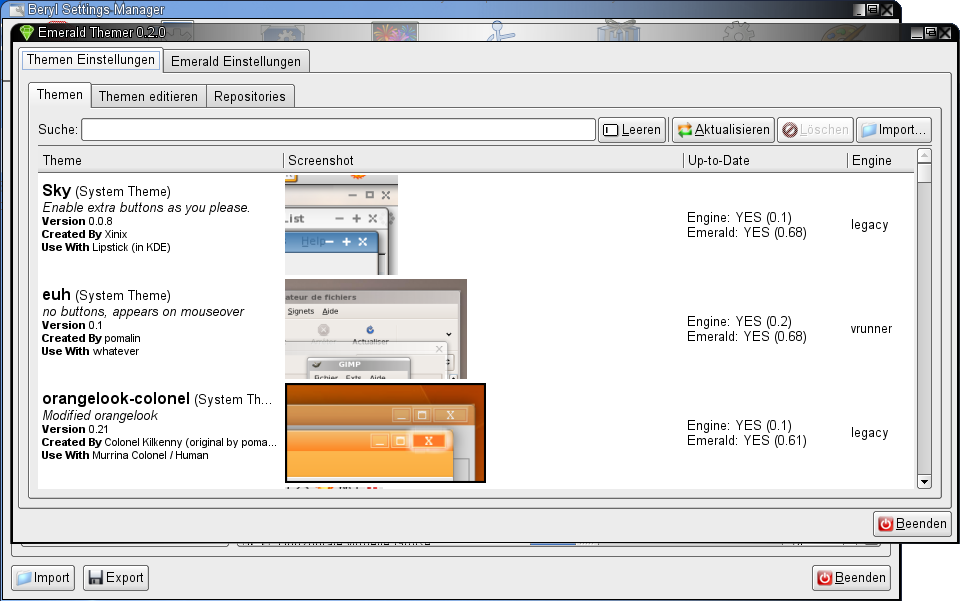Close the Beryl Settings Manager window

(887, 10)
